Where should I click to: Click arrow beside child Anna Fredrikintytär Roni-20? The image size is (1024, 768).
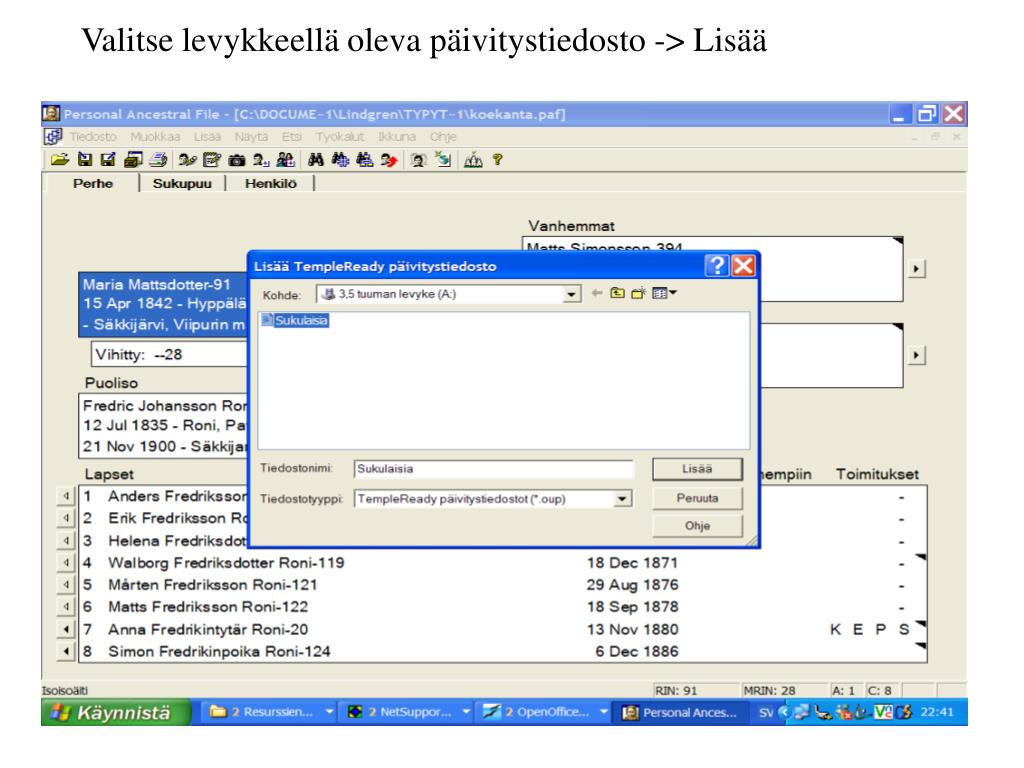pyautogui.click(x=66, y=630)
